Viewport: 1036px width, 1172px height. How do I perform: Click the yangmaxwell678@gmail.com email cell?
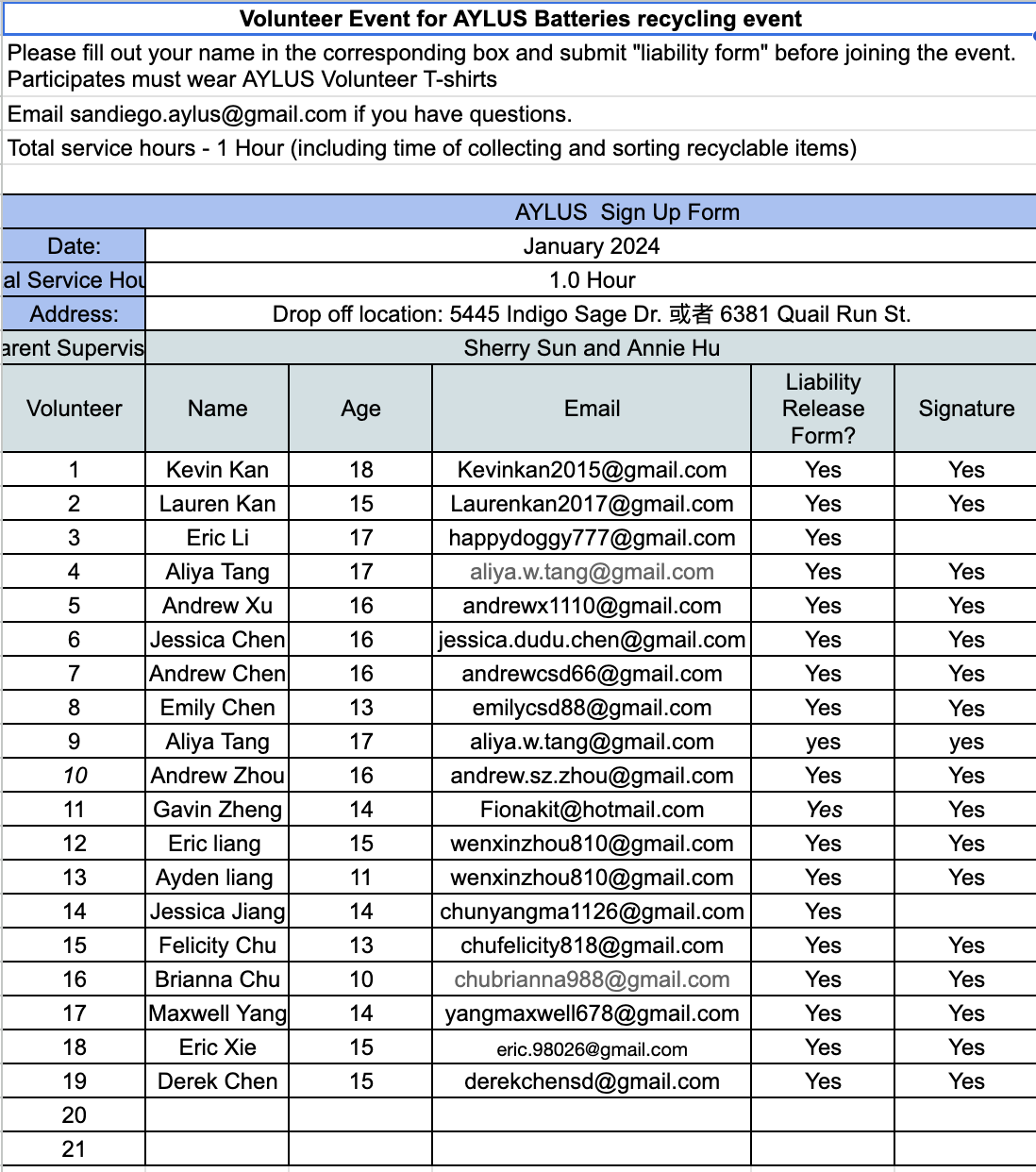[x=592, y=1013]
